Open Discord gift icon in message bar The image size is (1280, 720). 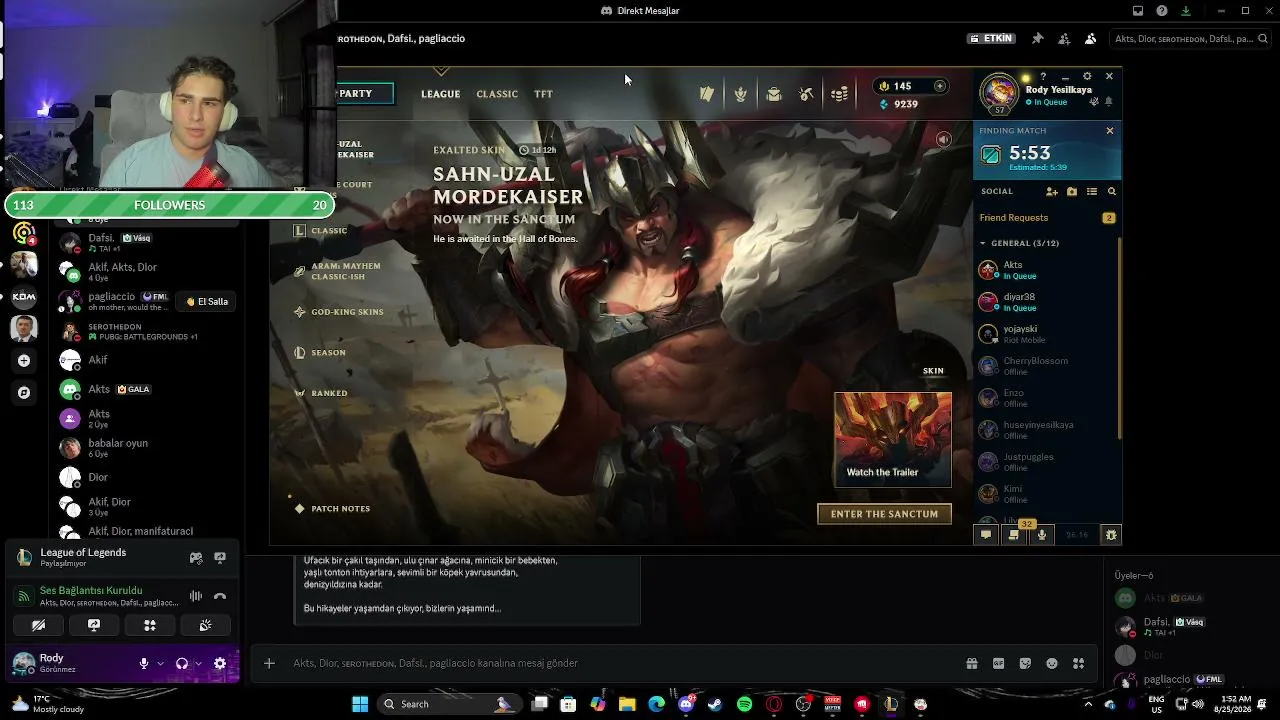[x=971, y=663]
